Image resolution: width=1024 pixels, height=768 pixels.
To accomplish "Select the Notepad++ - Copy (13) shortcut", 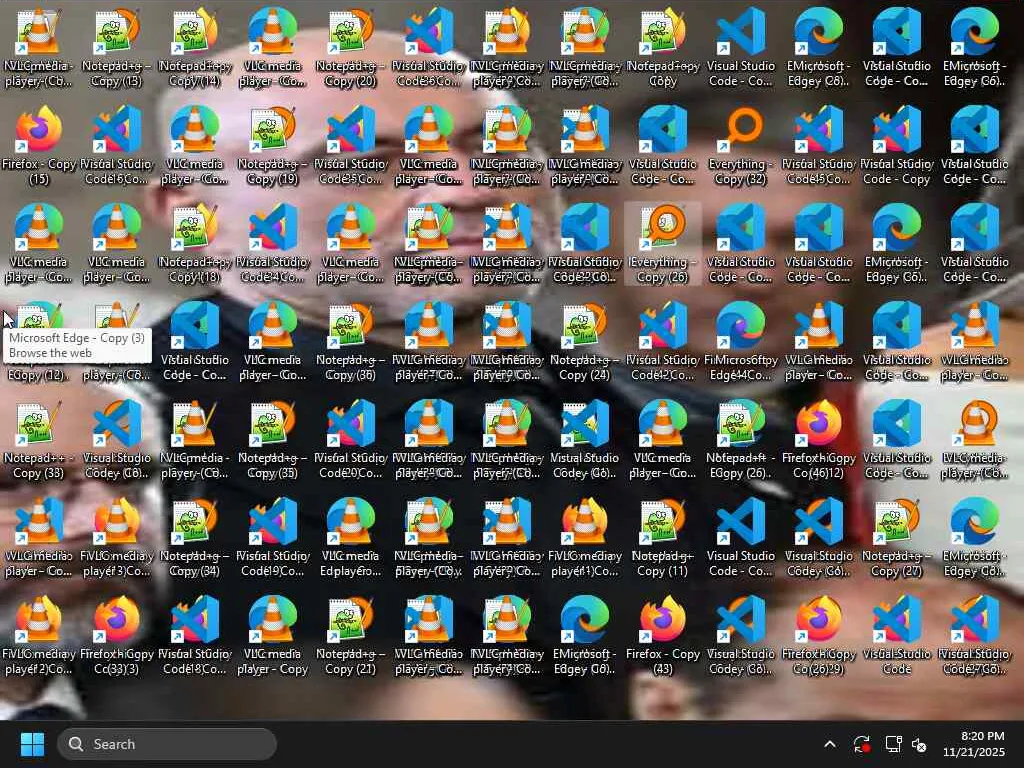I will tap(116, 47).
